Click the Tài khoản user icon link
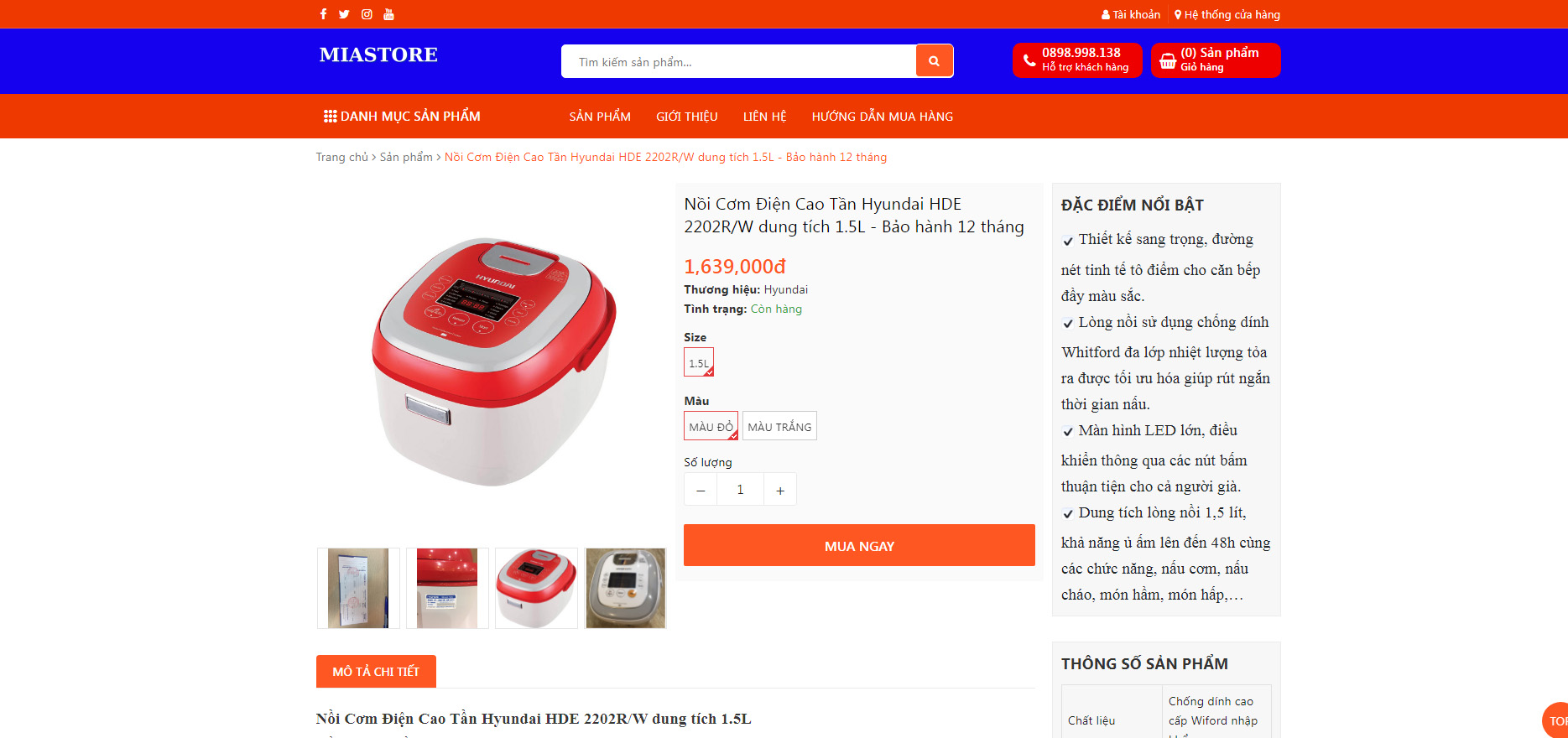 [1131, 14]
